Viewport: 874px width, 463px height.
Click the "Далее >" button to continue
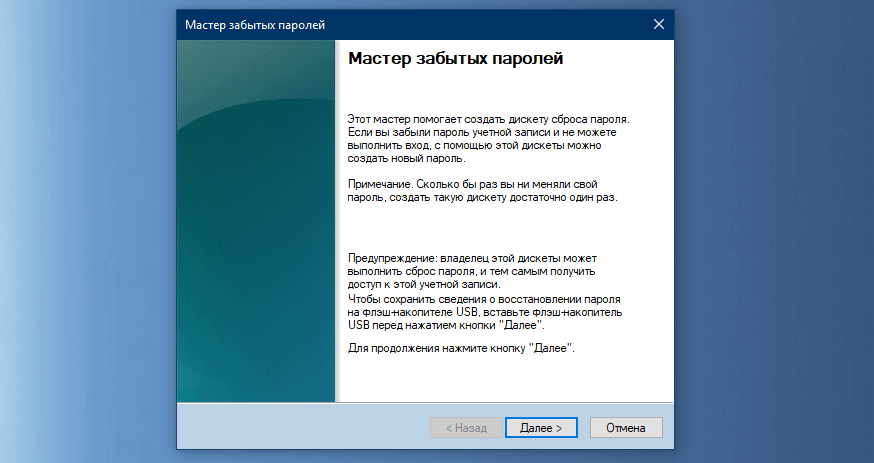(x=541, y=428)
